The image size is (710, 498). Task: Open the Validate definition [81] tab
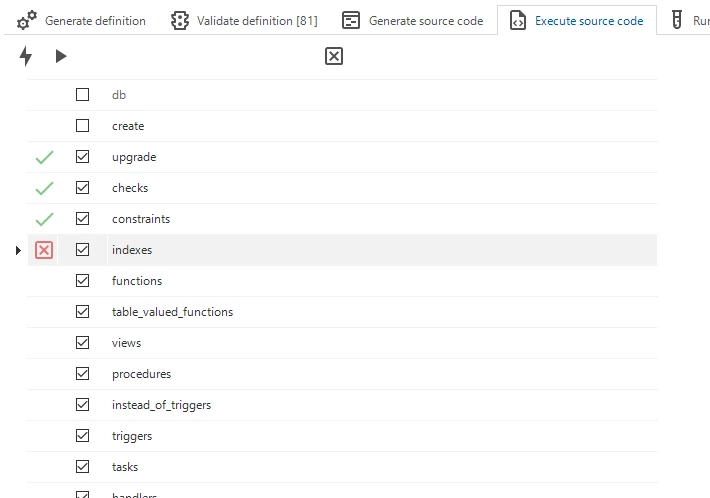[244, 20]
